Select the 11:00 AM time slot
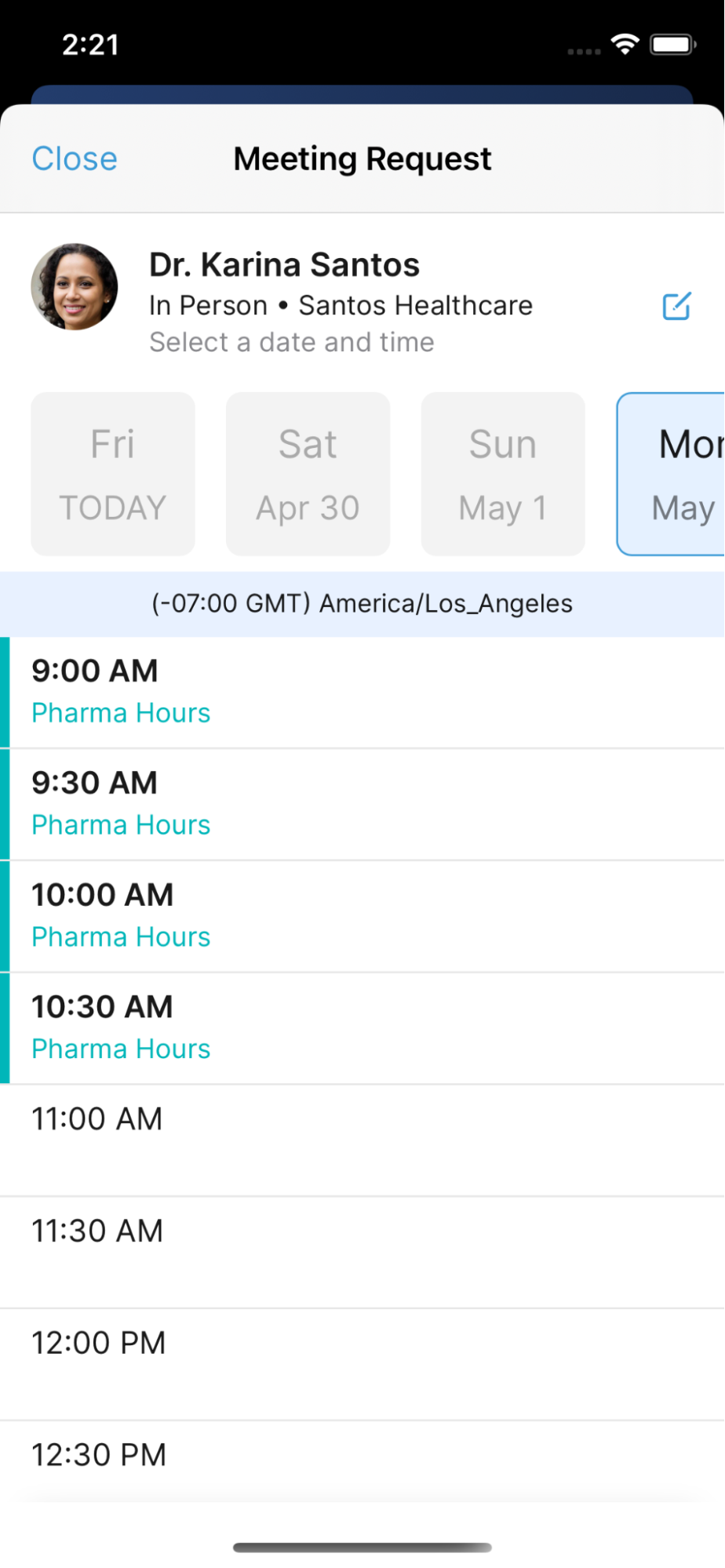This screenshot has width=725, height=1568. click(x=362, y=1140)
